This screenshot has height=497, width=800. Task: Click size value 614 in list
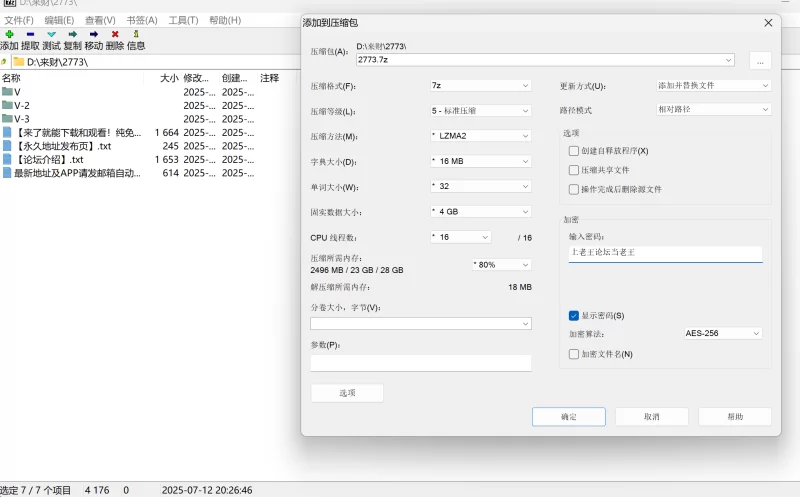pos(171,173)
